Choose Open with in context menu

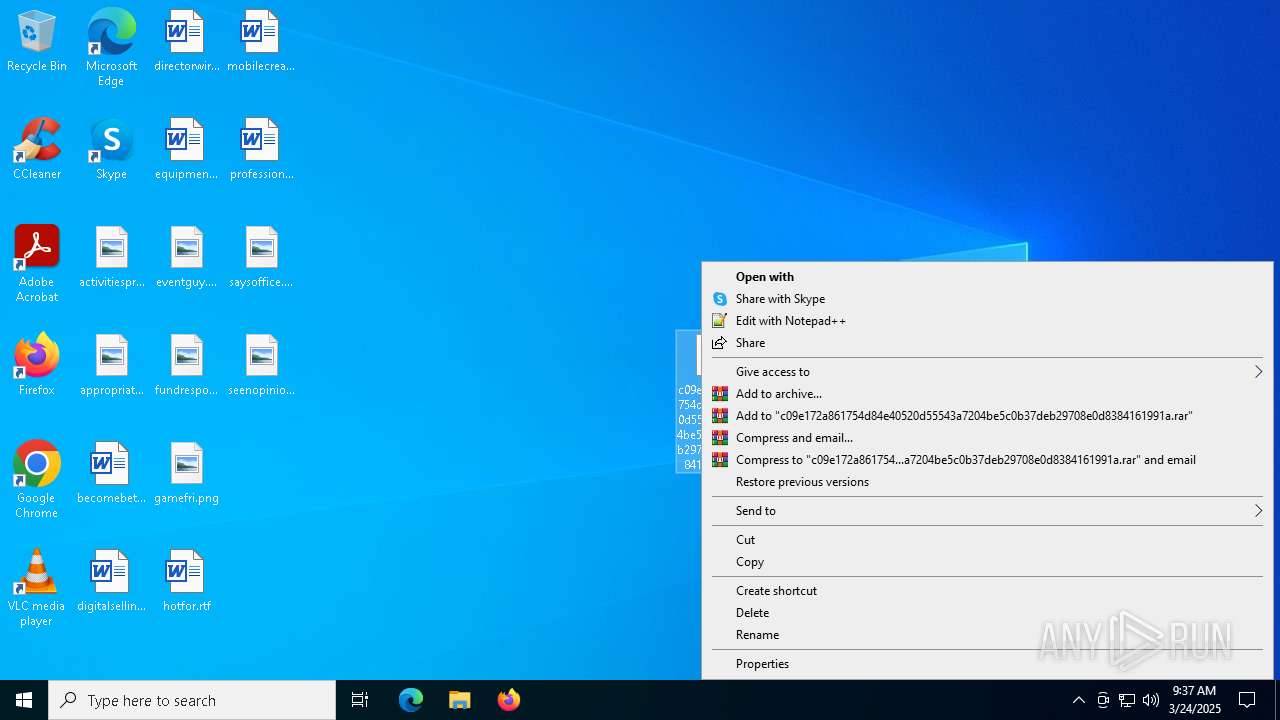[987, 277]
